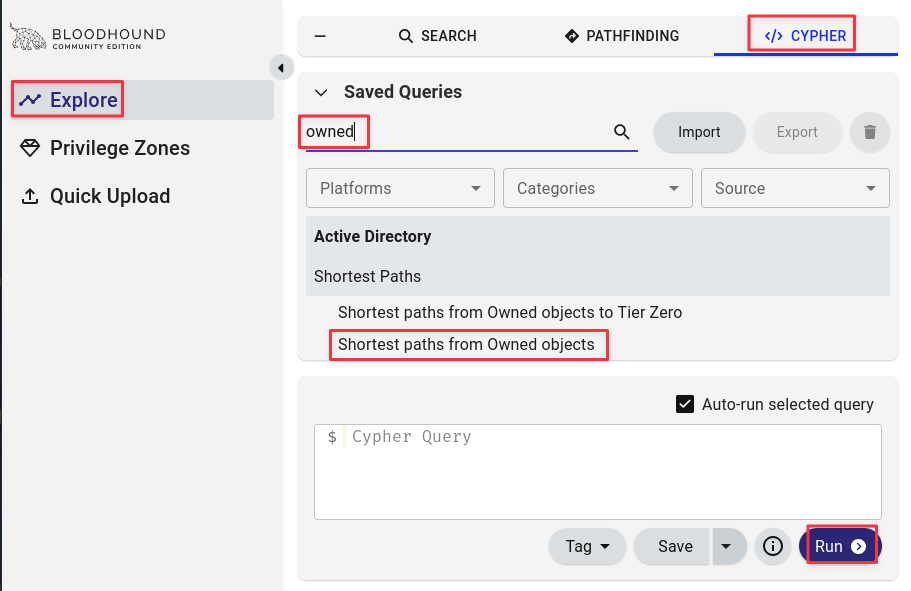Screen dimensions: 911x591
Task: Run the Cypher query
Action: [840, 546]
